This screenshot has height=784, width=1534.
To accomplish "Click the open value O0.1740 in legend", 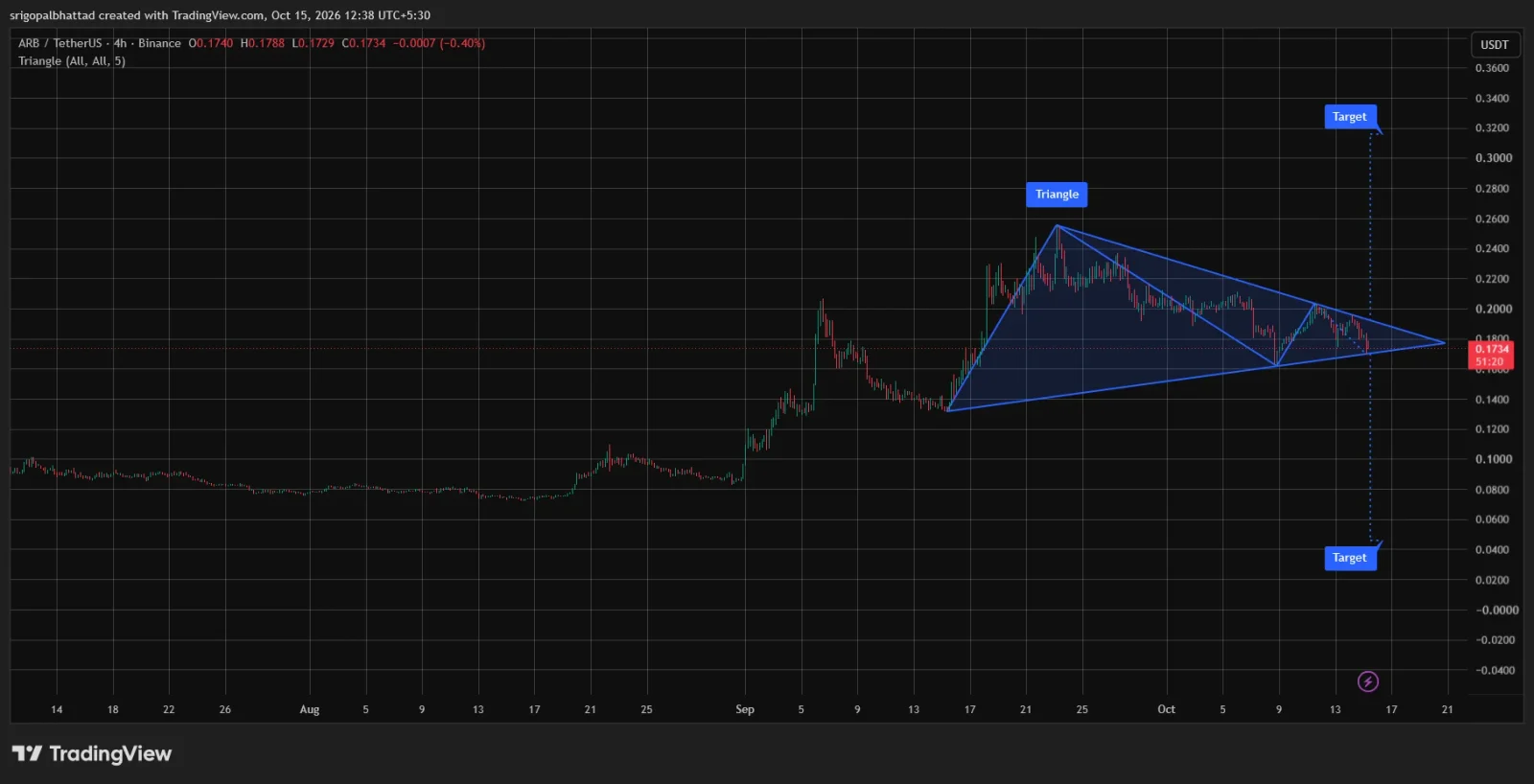I will pos(211,43).
